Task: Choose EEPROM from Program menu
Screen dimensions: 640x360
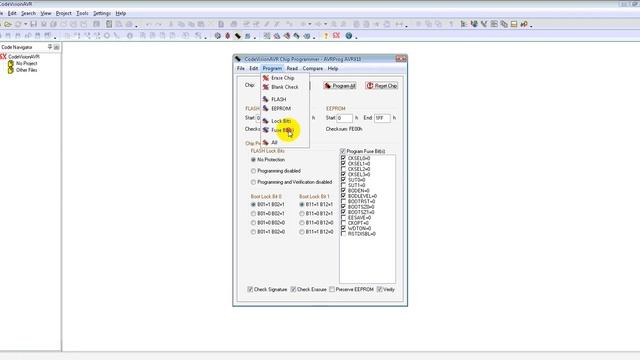Action: click(x=285, y=109)
